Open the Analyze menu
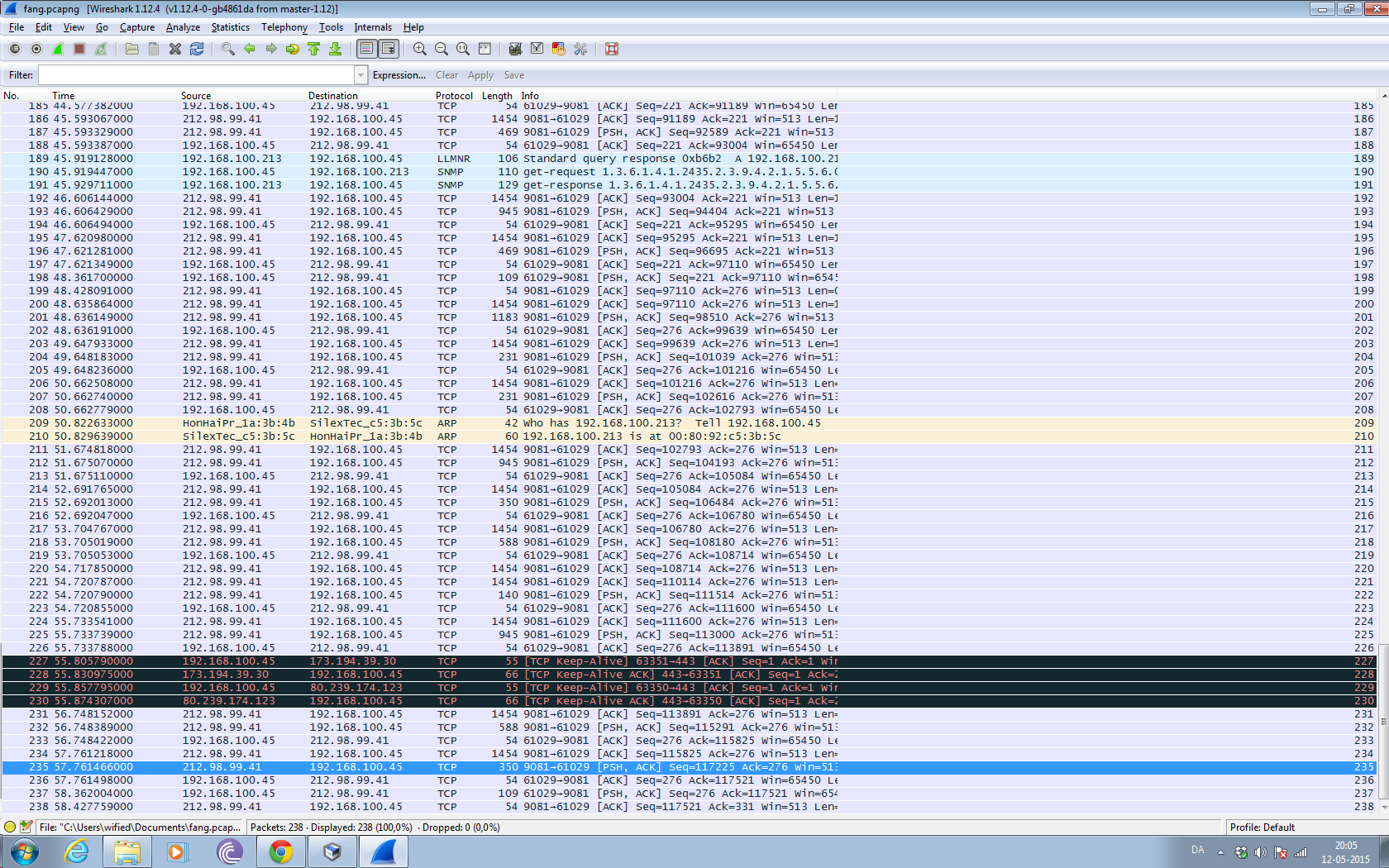Viewport: 1389px width, 868px height. tap(184, 27)
